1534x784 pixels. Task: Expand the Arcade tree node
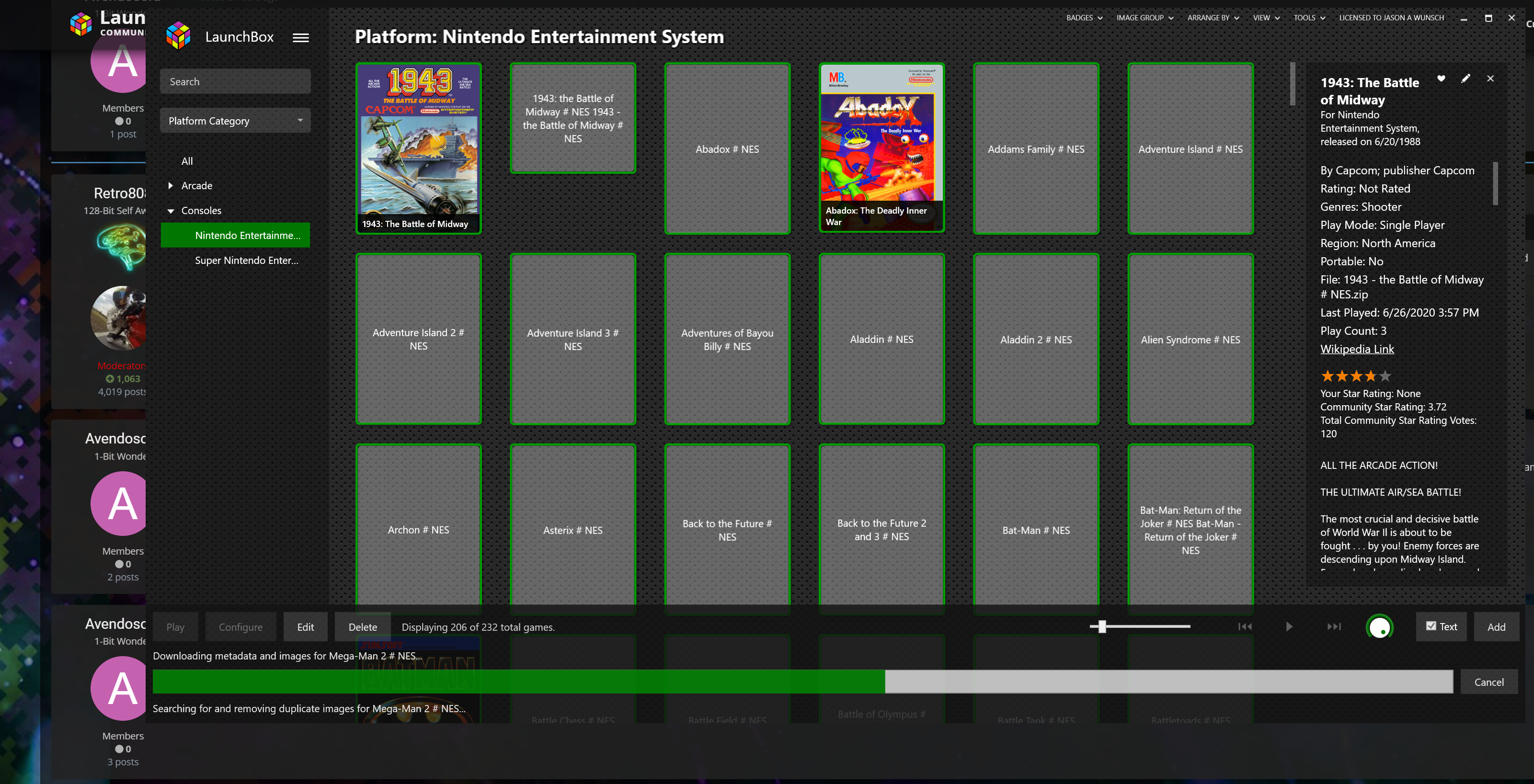[171, 185]
